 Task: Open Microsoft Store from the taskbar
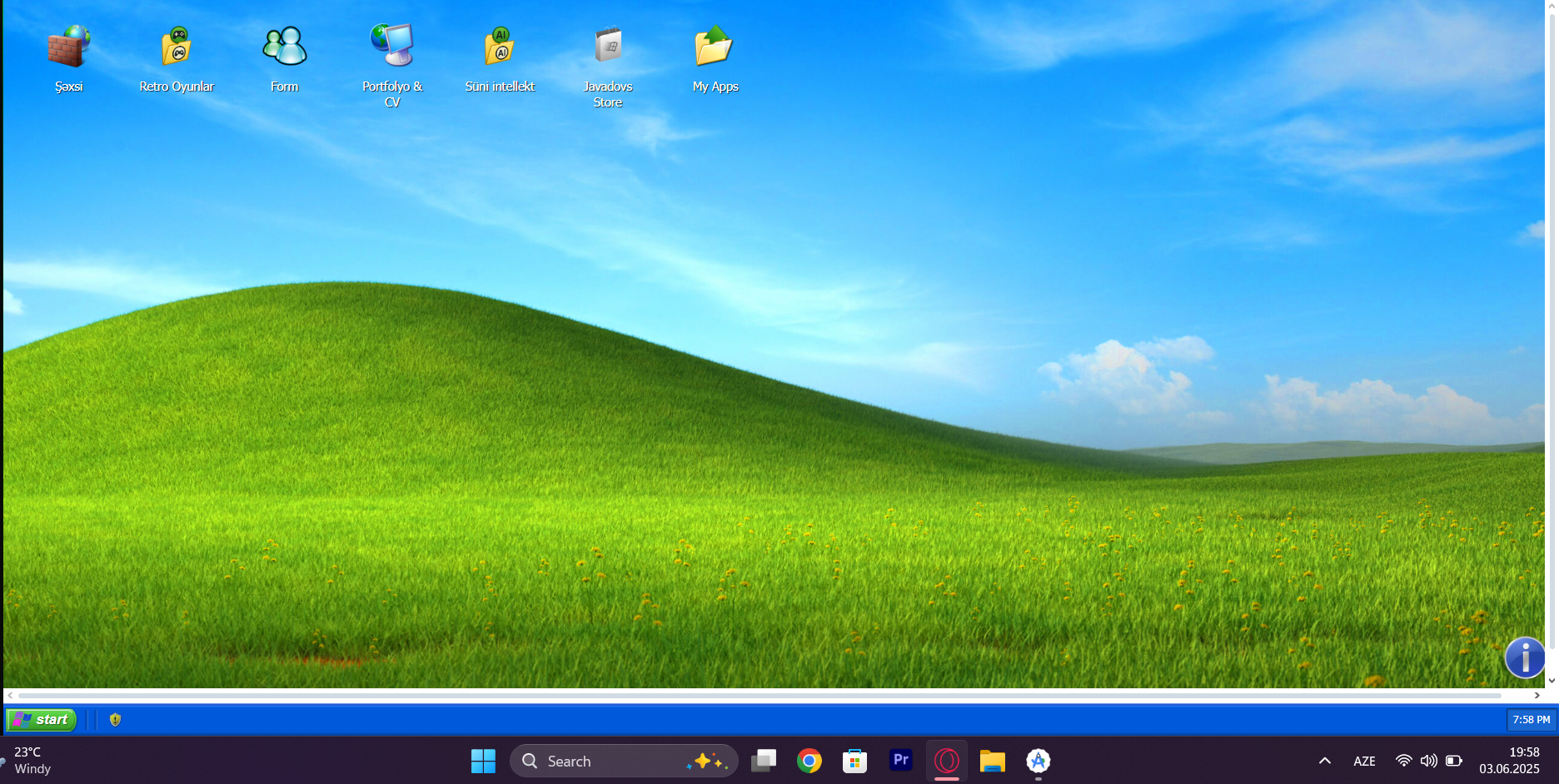tap(855, 761)
